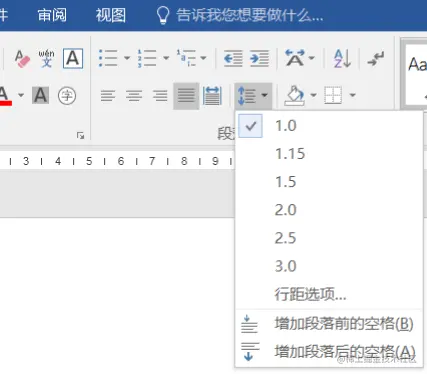Increase the paragraph indent
The height and width of the screenshot is (374, 427).
click(260, 58)
